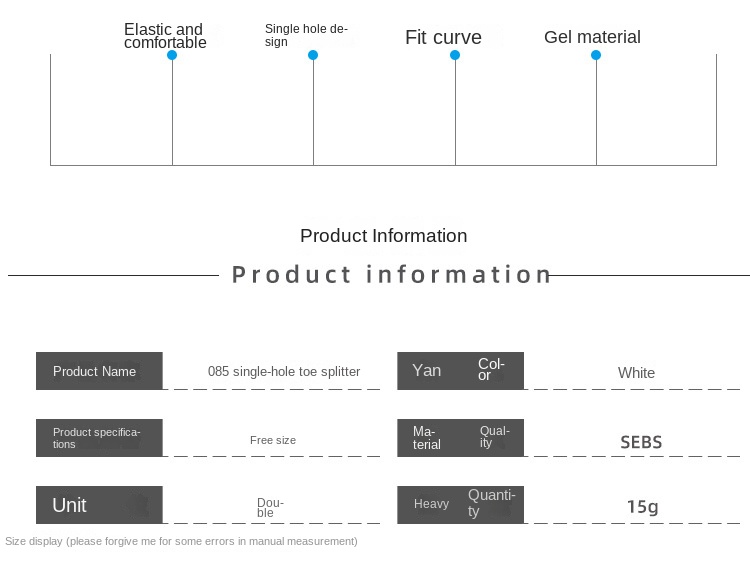The image size is (750, 570).
Task: Select the Product Name dark label cell
Action: point(99,371)
